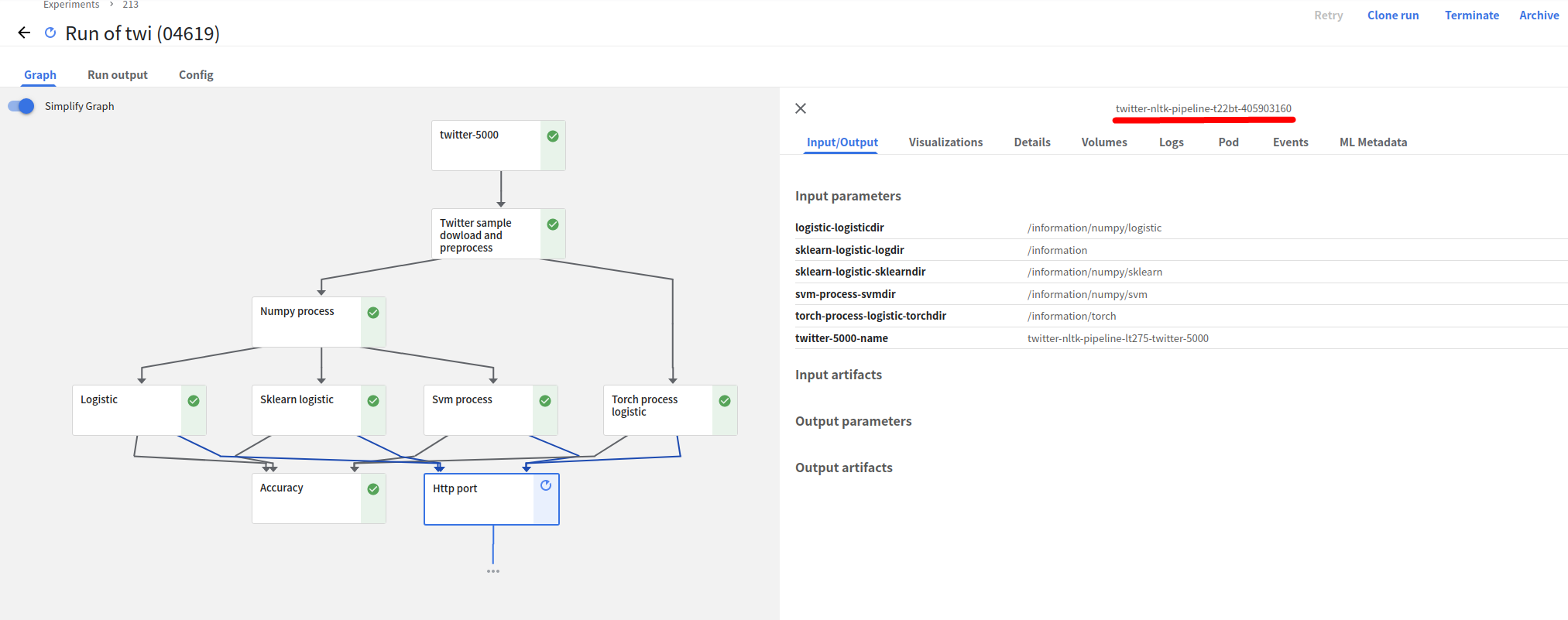Switch to the Run output tab
This screenshot has height=620, width=1568.
coord(118,75)
